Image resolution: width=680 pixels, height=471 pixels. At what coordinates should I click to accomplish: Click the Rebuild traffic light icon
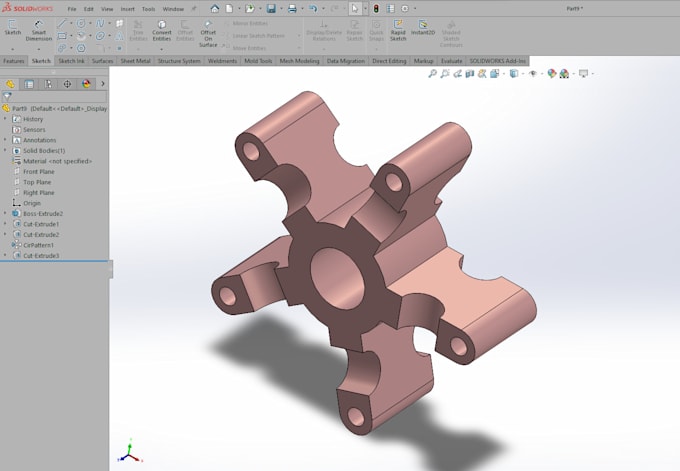click(x=376, y=8)
